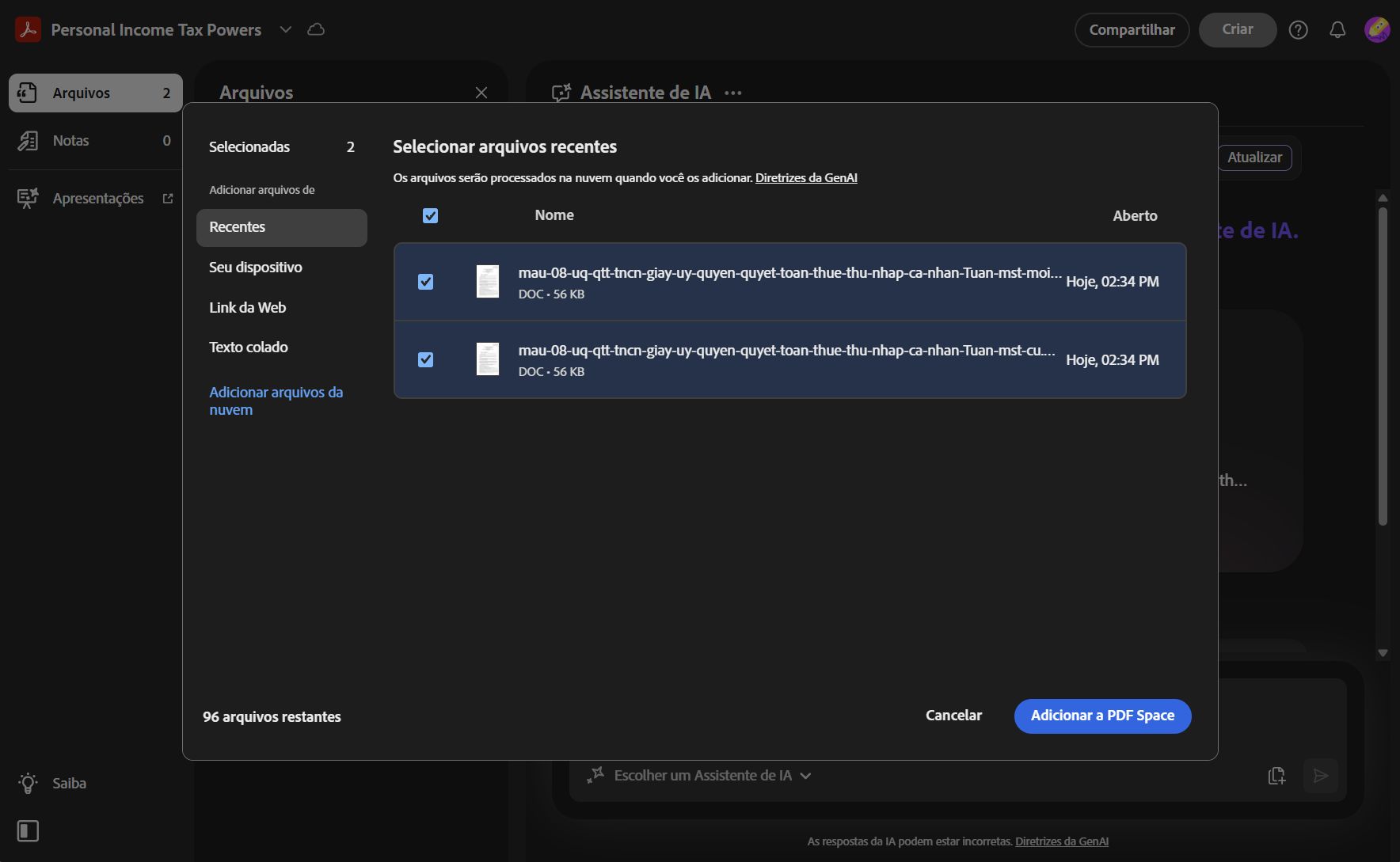Screen dimensions: 1400x862
Task: Open the Assistente de IA ellipsis menu
Action: coord(732,92)
